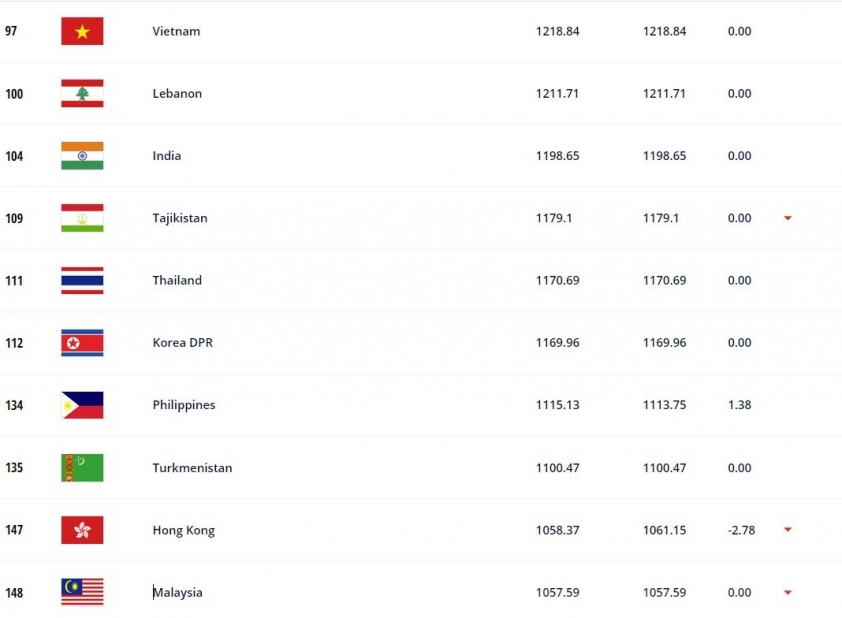Click the India flag icon
This screenshot has height=618, width=842.
[x=82, y=156]
